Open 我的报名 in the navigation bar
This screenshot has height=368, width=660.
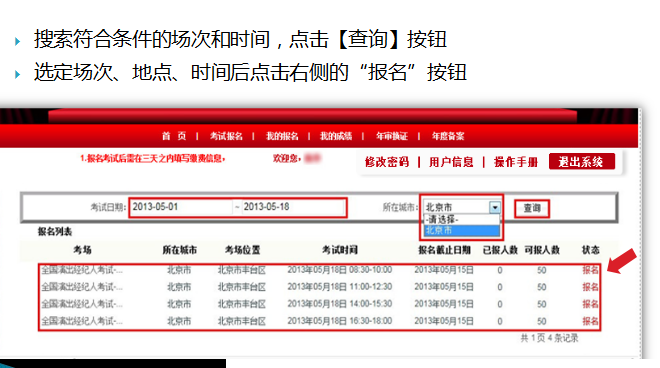[x=282, y=136]
